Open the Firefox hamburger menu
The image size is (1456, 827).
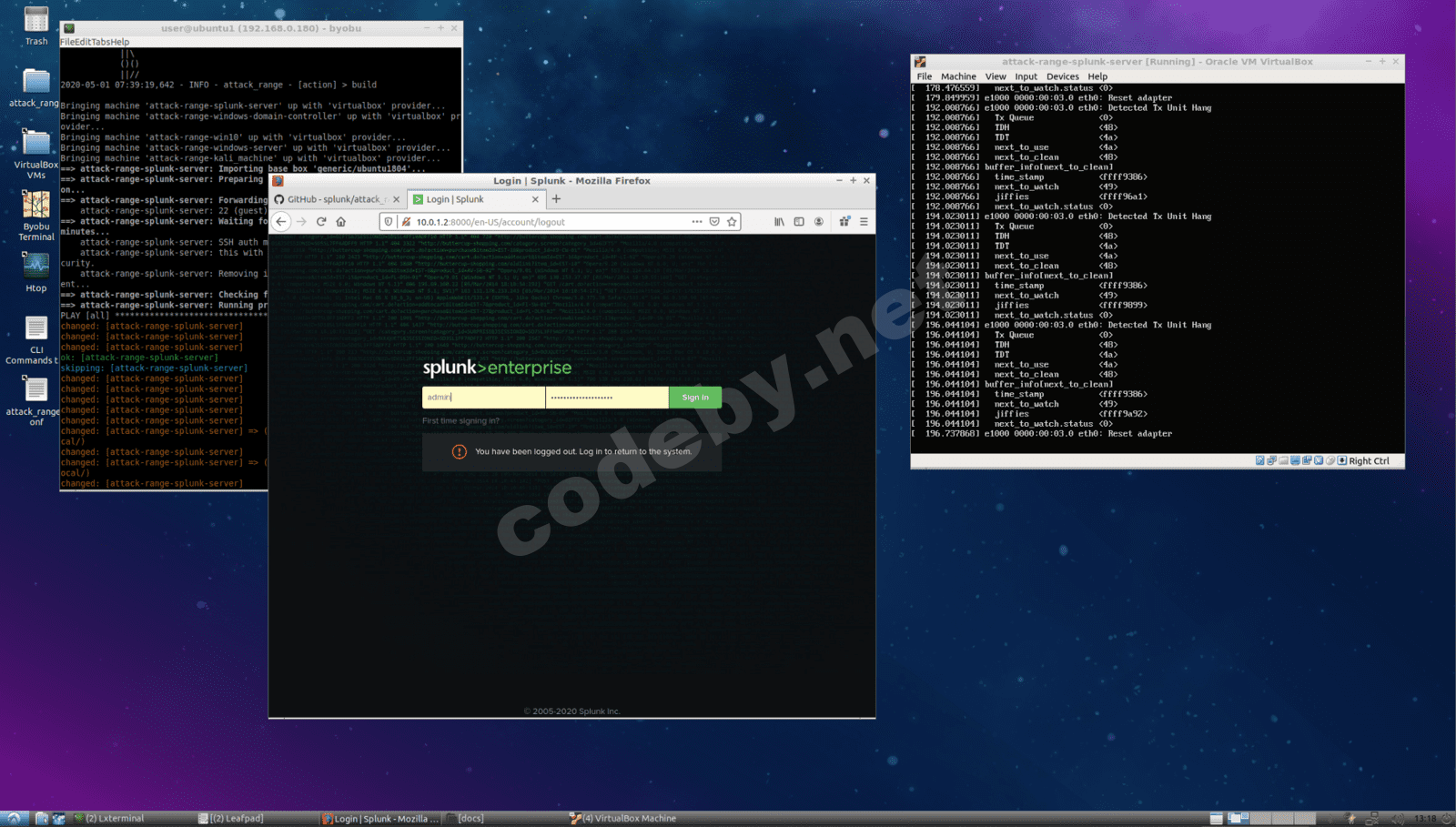coord(864,222)
